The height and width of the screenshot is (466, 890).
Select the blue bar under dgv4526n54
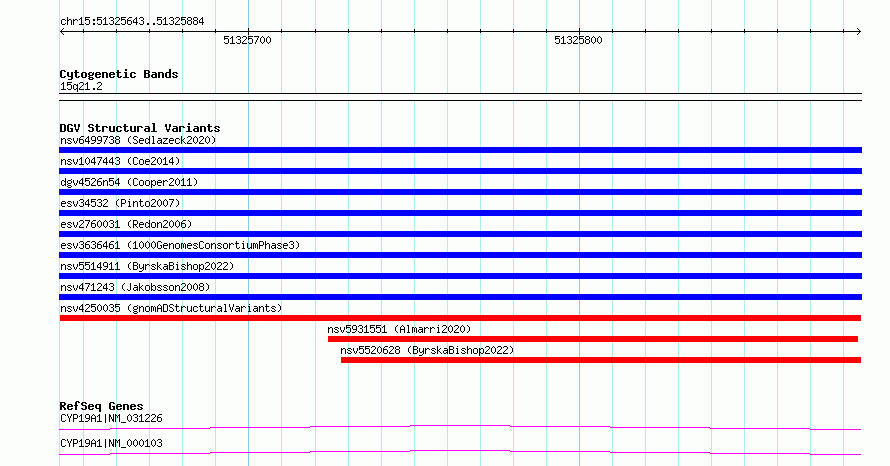[x=460, y=192]
